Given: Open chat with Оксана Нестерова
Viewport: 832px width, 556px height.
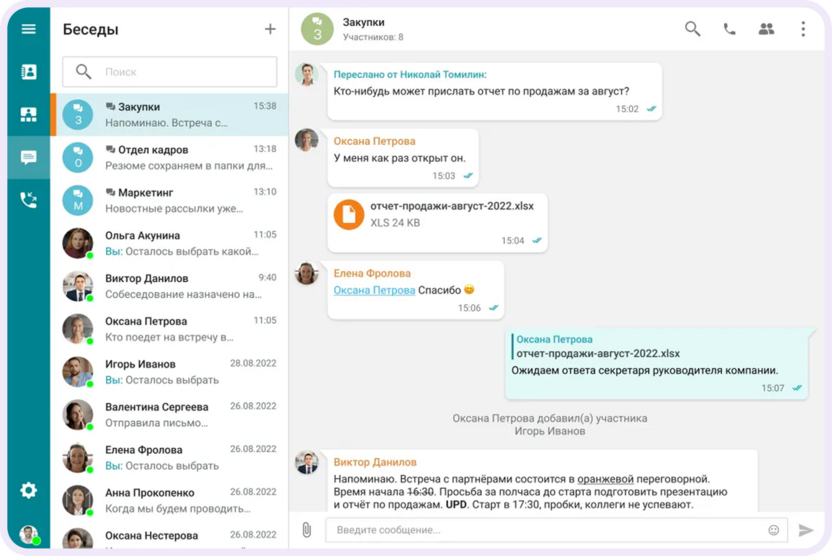Looking at the screenshot, I should (170, 537).
